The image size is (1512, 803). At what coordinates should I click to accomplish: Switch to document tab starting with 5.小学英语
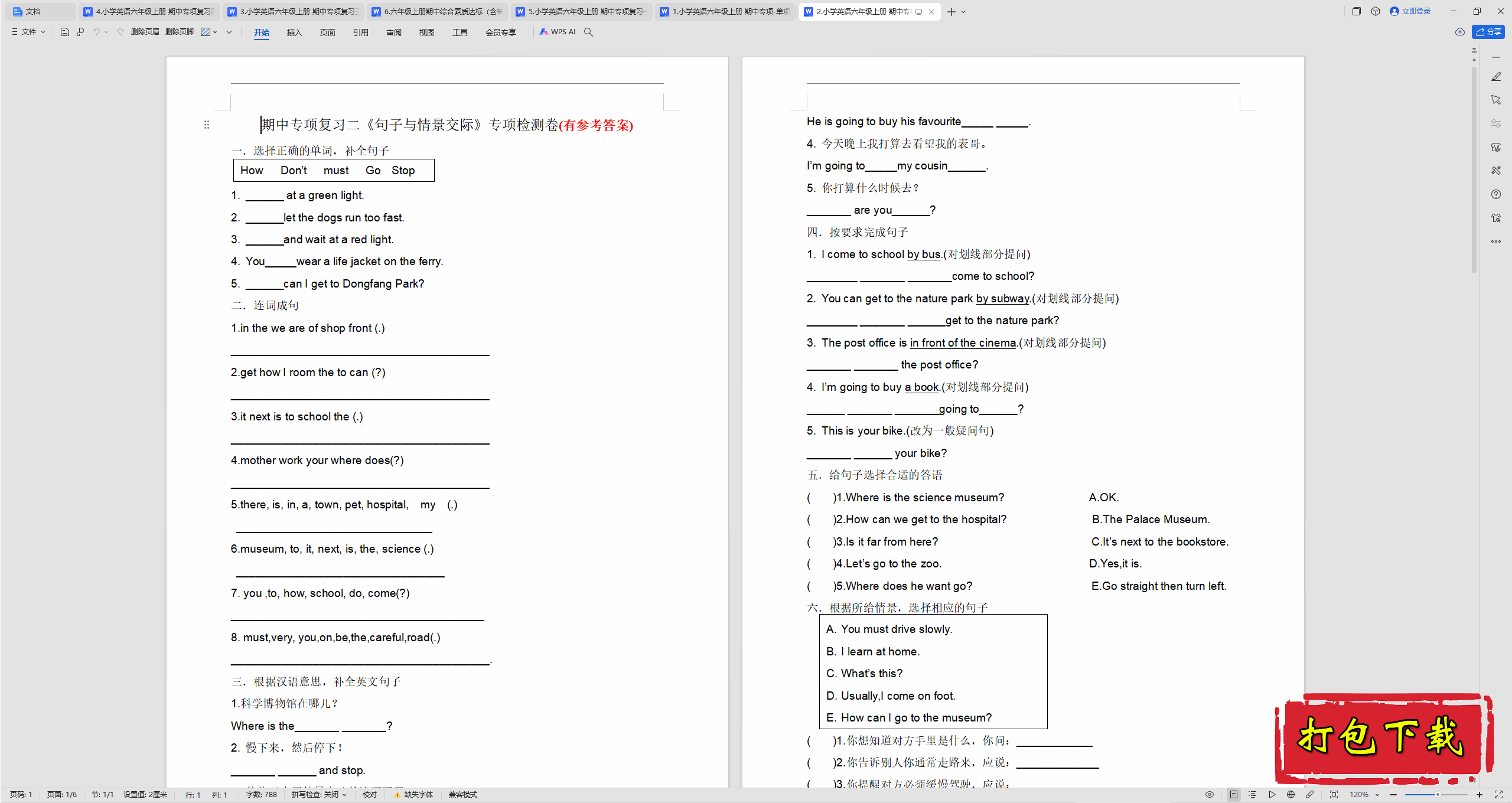pyautogui.click(x=582, y=11)
